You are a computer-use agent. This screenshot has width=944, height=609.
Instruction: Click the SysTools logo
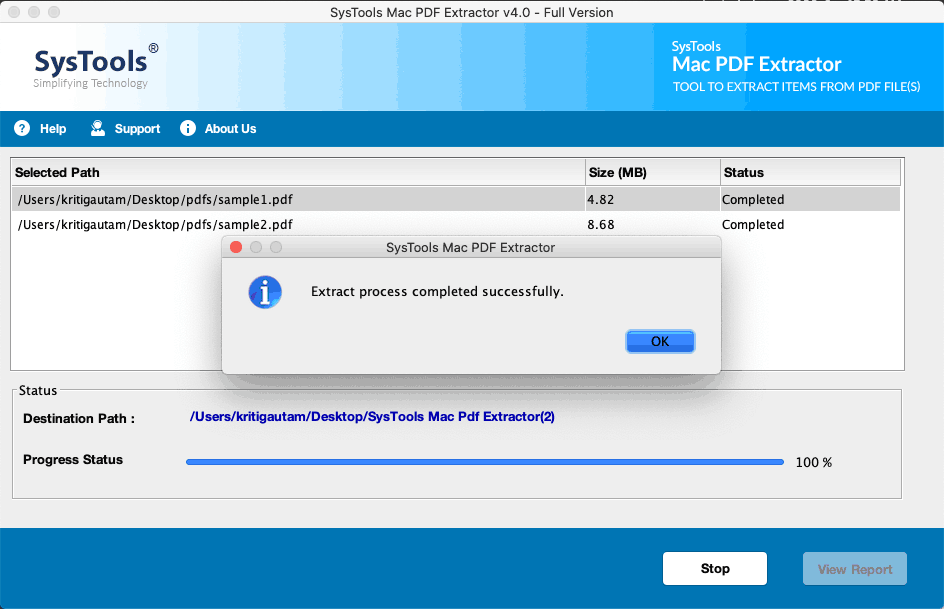click(x=96, y=66)
